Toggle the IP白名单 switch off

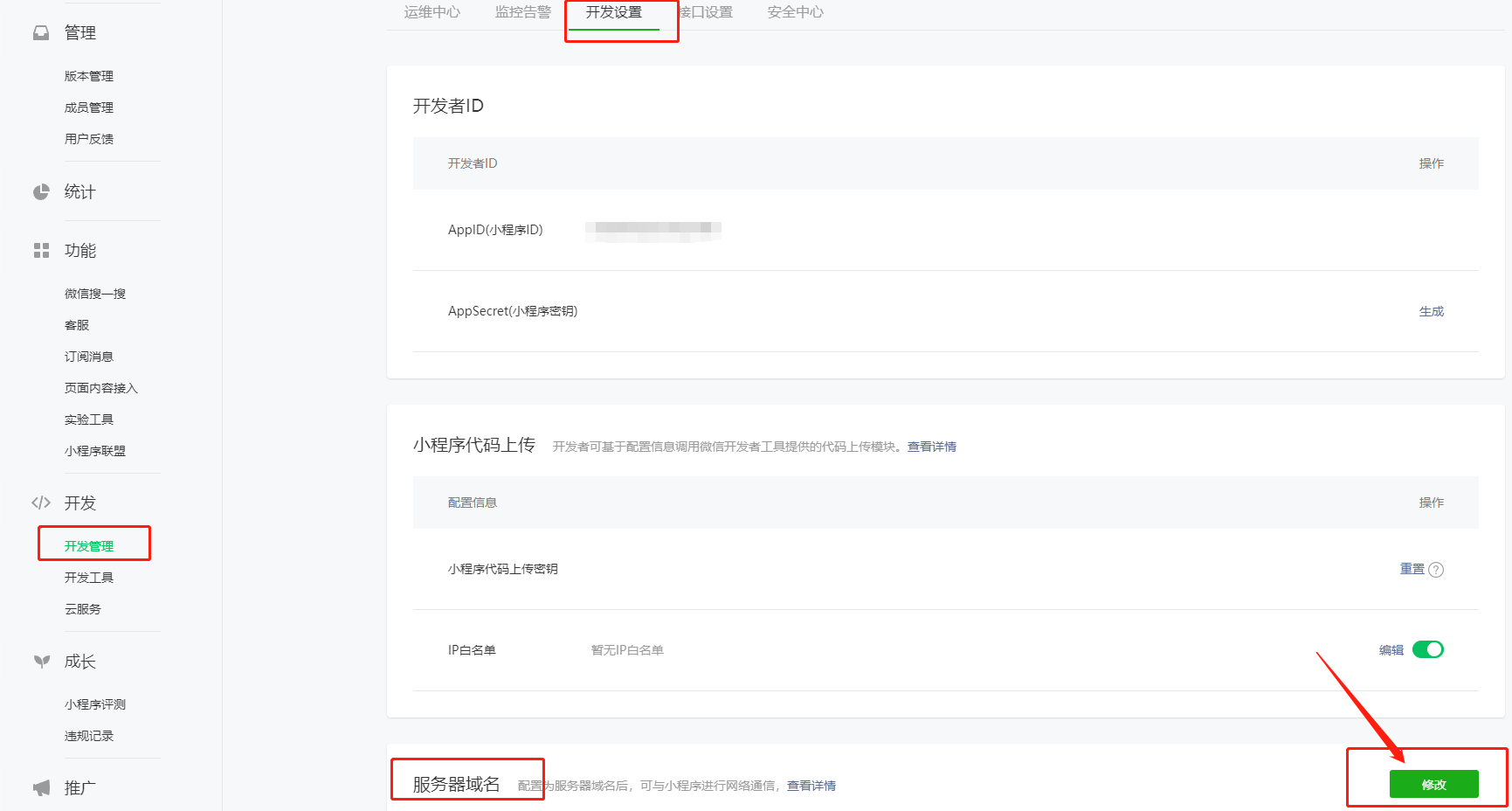tap(1428, 649)
